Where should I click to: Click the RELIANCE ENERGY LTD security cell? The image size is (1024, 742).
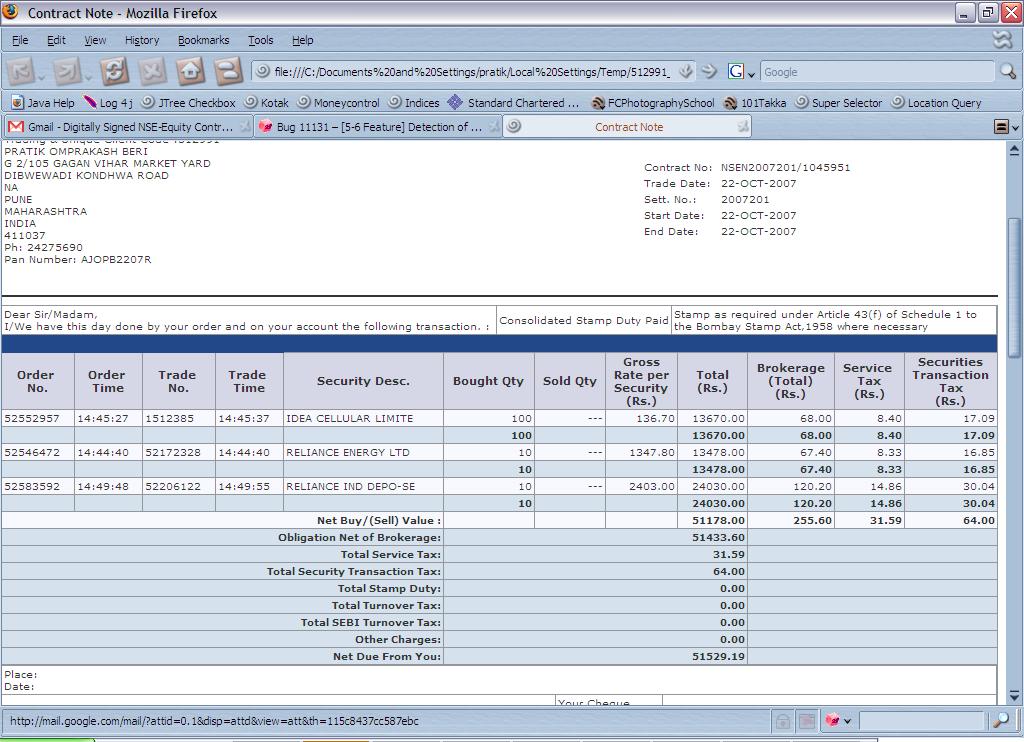[x=363, y=452]
